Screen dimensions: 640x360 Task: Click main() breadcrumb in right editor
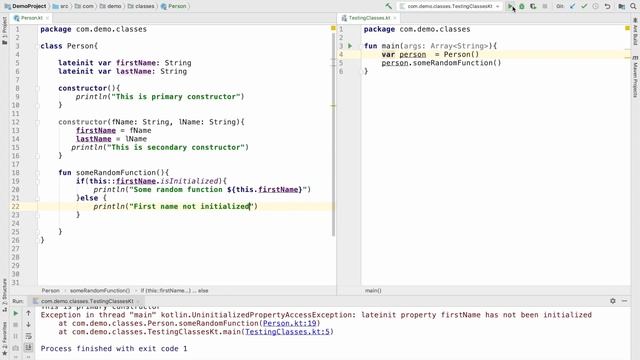pyautogui.click(x=373, y=291)
